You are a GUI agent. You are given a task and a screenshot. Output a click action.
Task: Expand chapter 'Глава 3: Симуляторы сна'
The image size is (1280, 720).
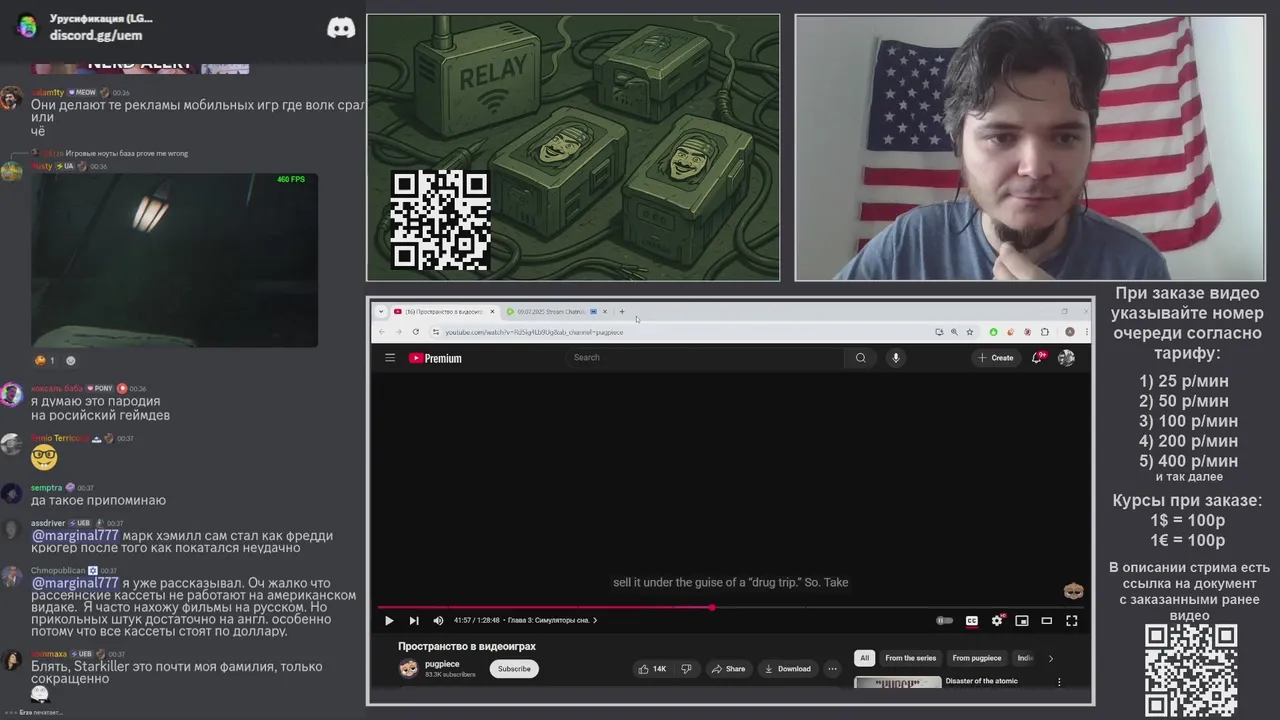(552, 621)
